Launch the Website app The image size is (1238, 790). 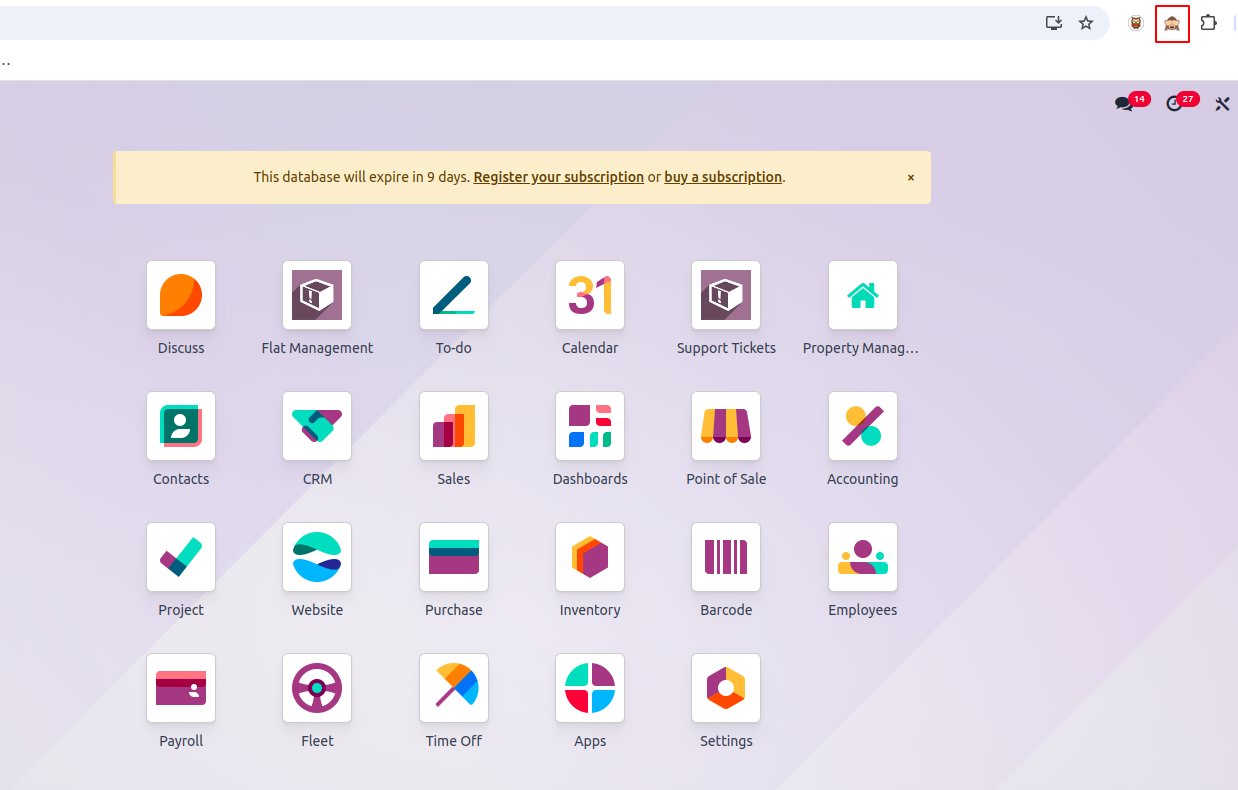[x=317, y=557]
